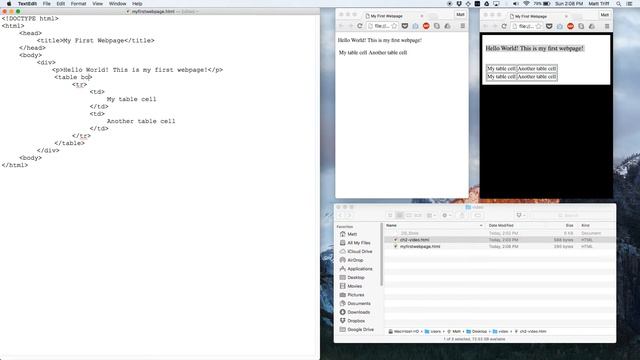The image size is (640, 360).
Task: Click the Matt profile button in right browser
Action: click(604, 15)
